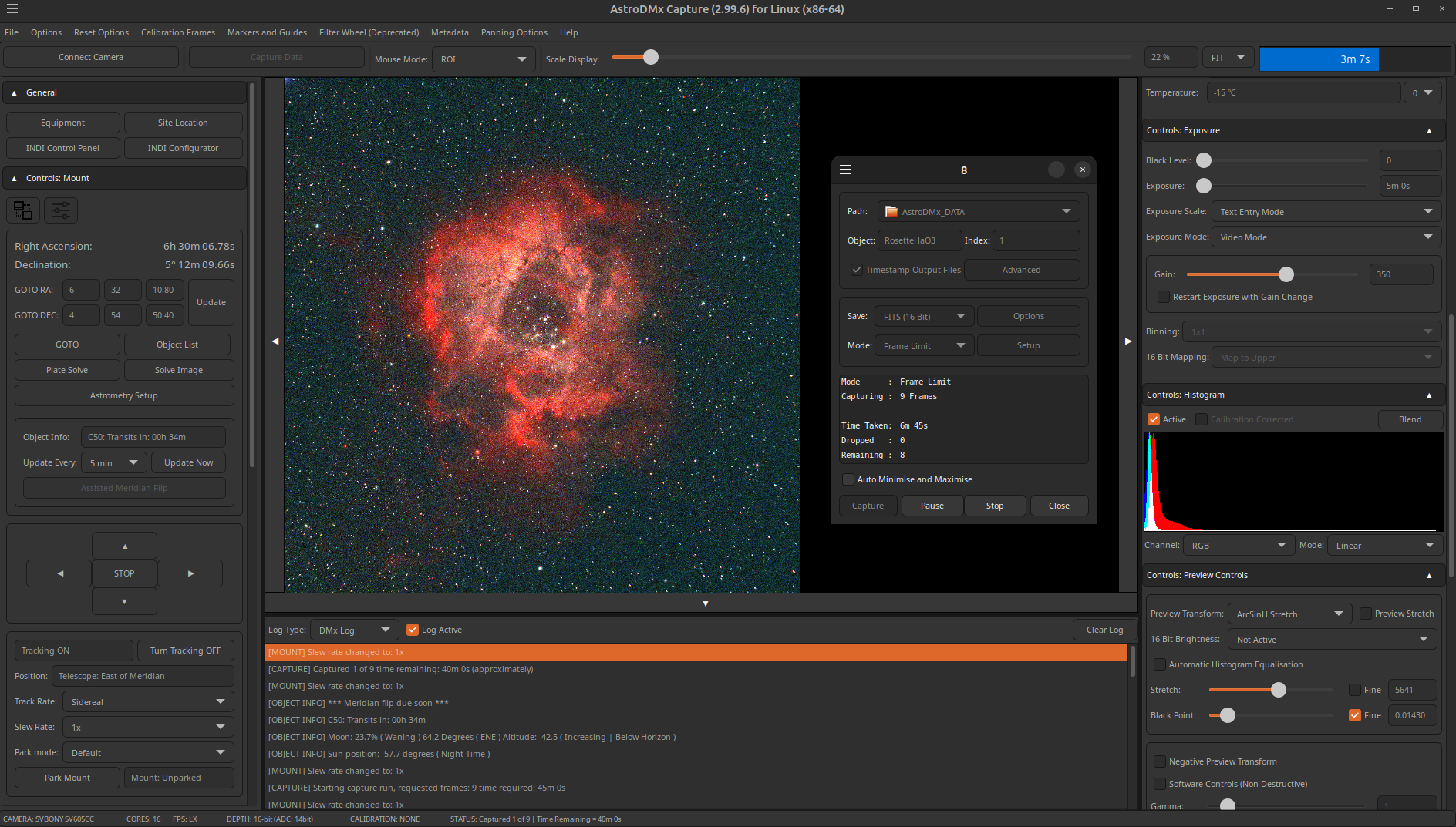Slew mount right with arrow button

[190, 573]
